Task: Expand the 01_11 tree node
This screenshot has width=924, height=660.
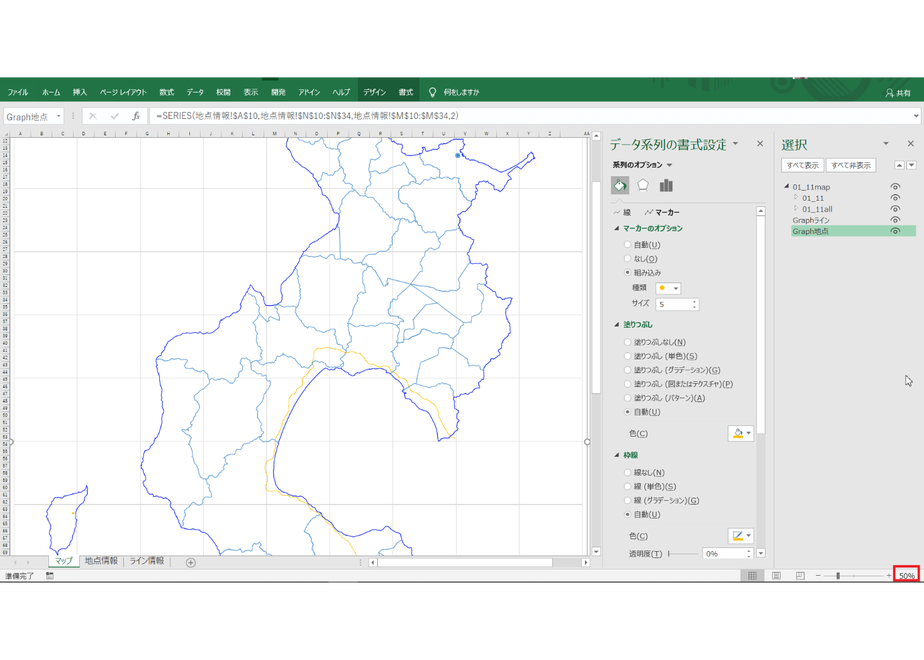Action: (796, 197)
